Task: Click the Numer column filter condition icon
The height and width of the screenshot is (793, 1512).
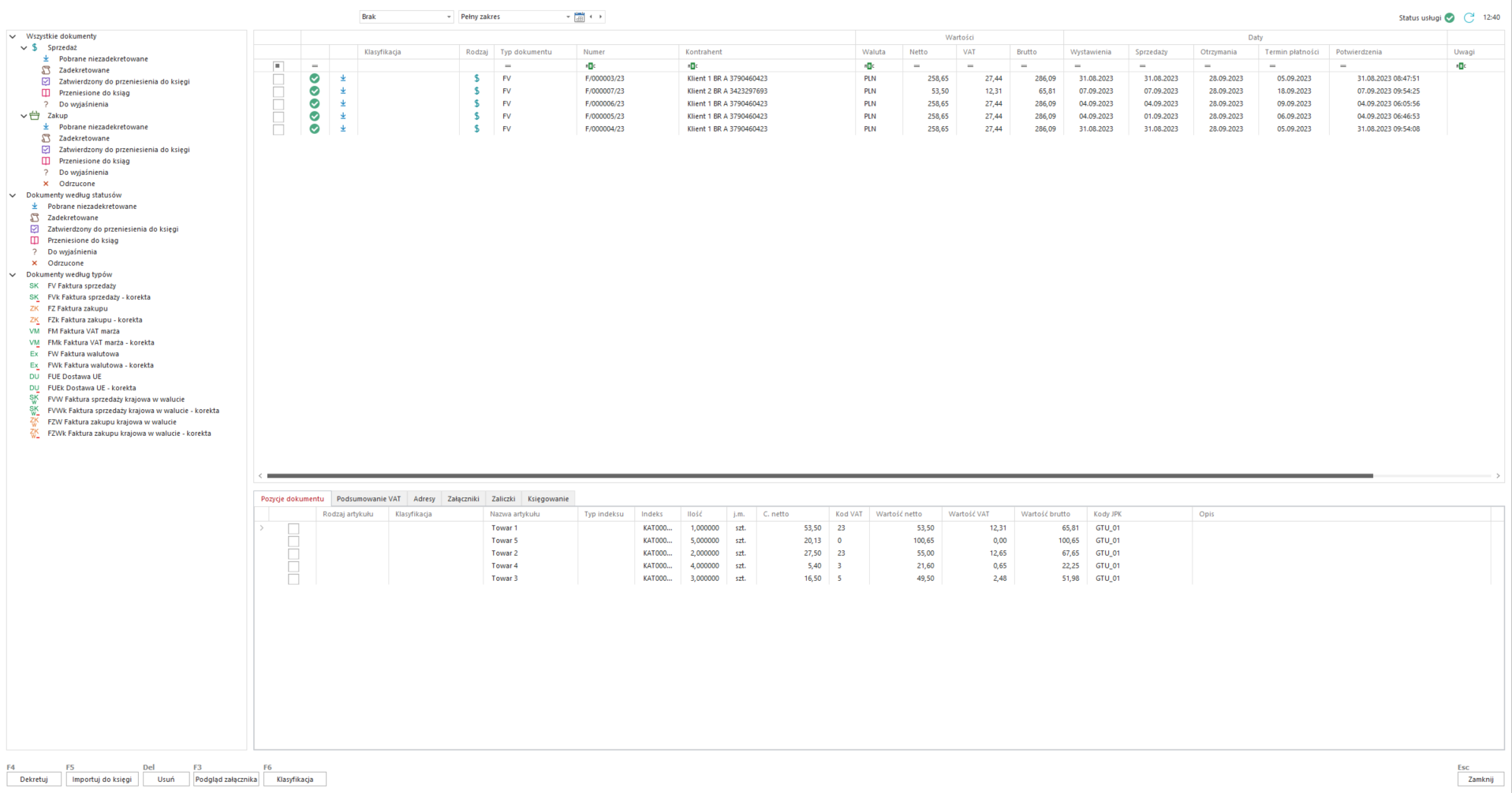Action: click(x=590, y=66)
